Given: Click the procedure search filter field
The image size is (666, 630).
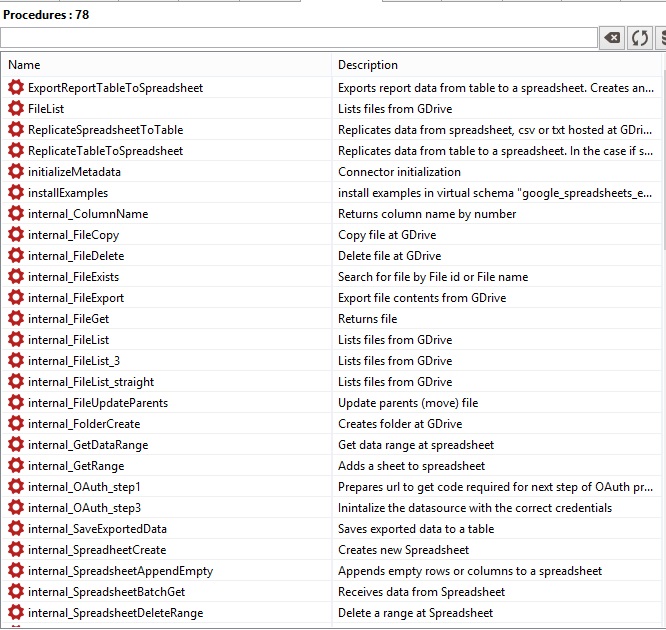Looking at the screenshot, I should point(298,38).
